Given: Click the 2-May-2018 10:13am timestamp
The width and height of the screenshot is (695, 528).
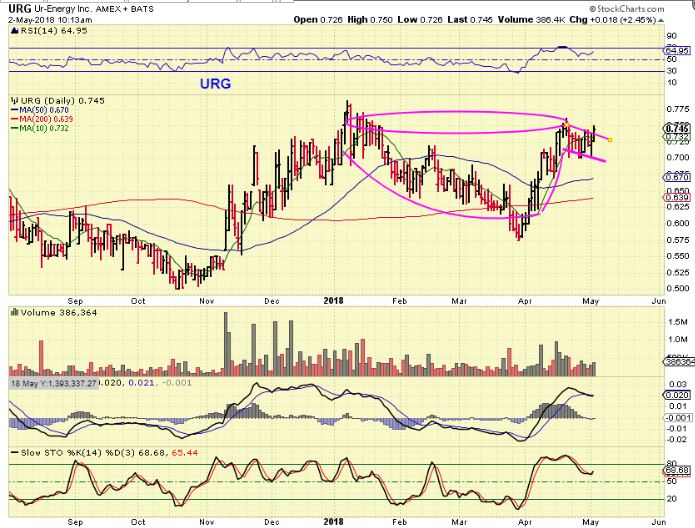Looking at the screenshot, I should 51,20.
